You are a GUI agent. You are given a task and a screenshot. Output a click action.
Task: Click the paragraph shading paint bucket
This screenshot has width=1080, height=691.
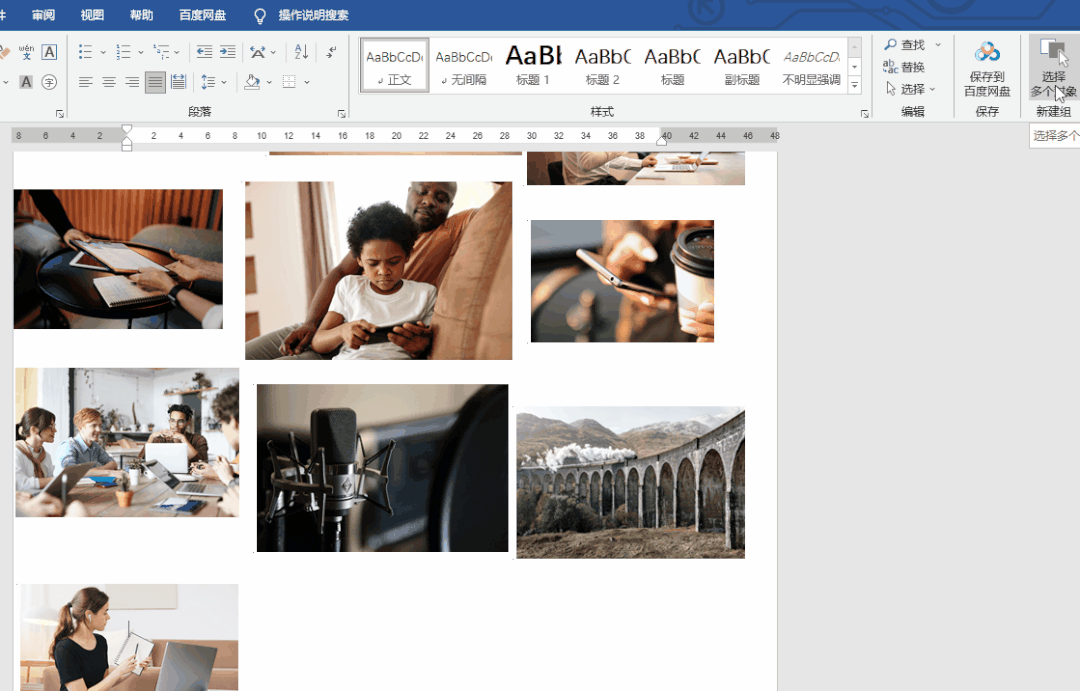pos(251,82)
